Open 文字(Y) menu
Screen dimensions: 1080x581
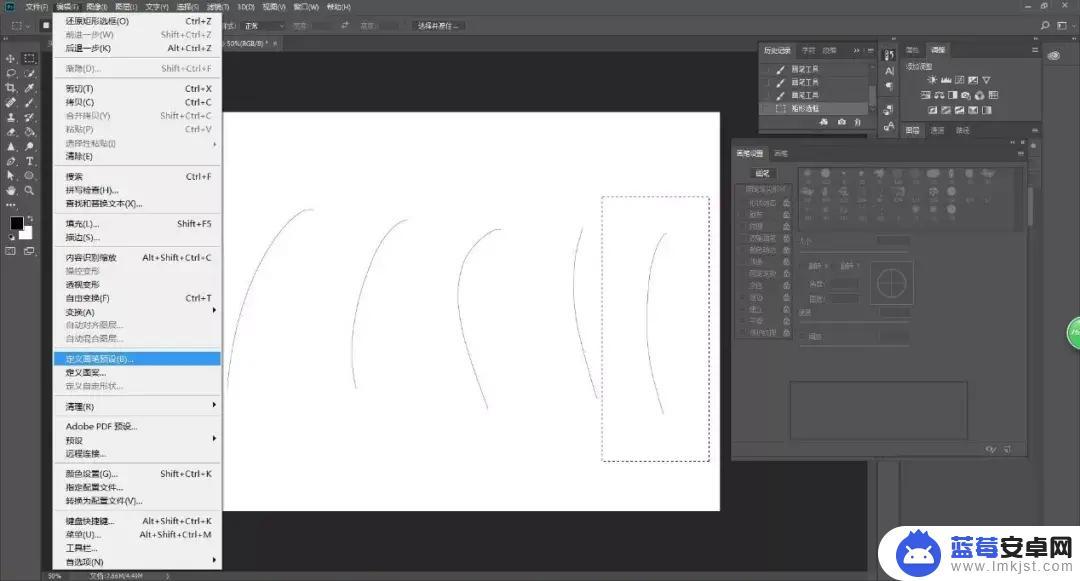tap(157, 7)
